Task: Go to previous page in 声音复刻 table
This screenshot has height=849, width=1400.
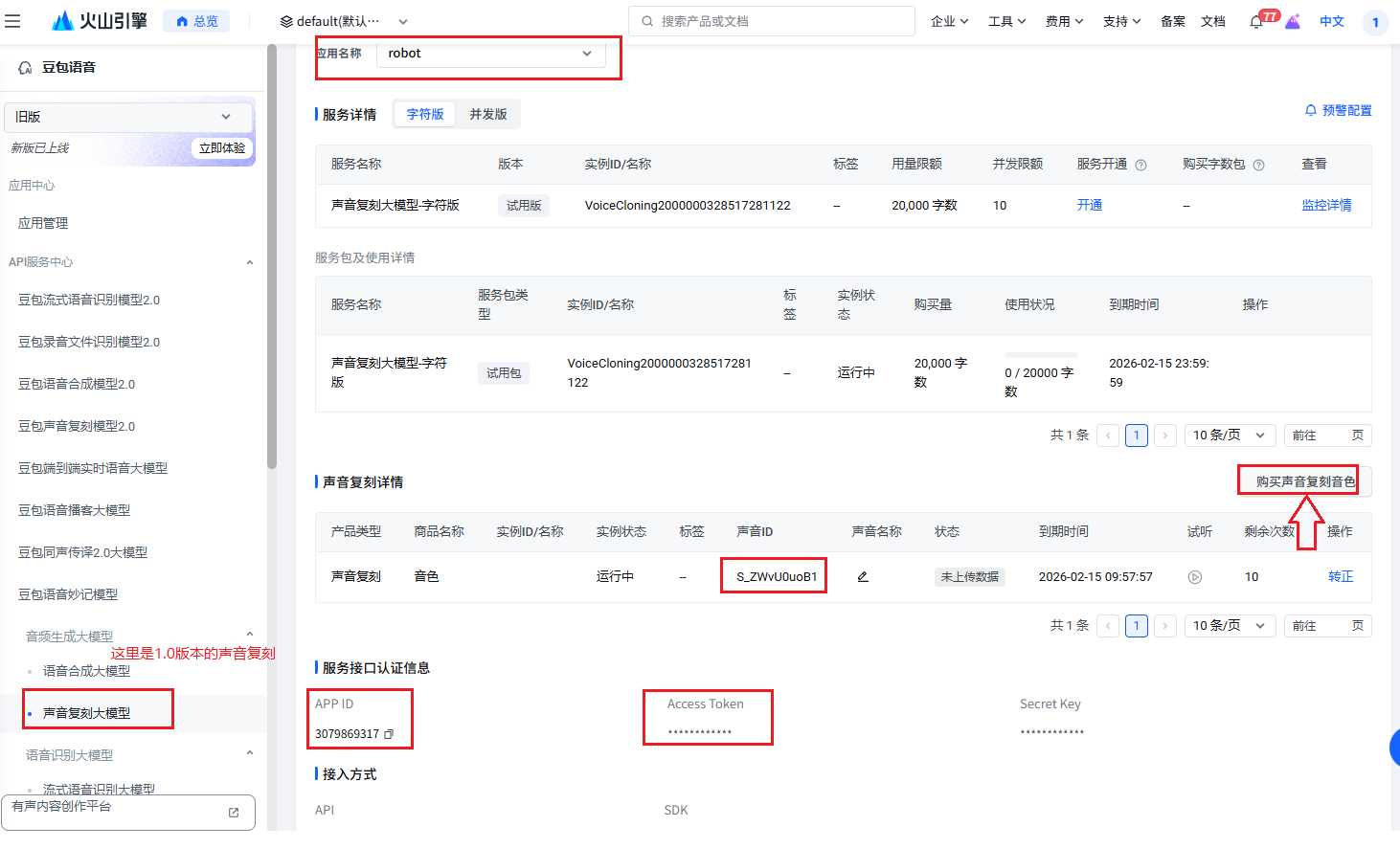Action: 1108,626
